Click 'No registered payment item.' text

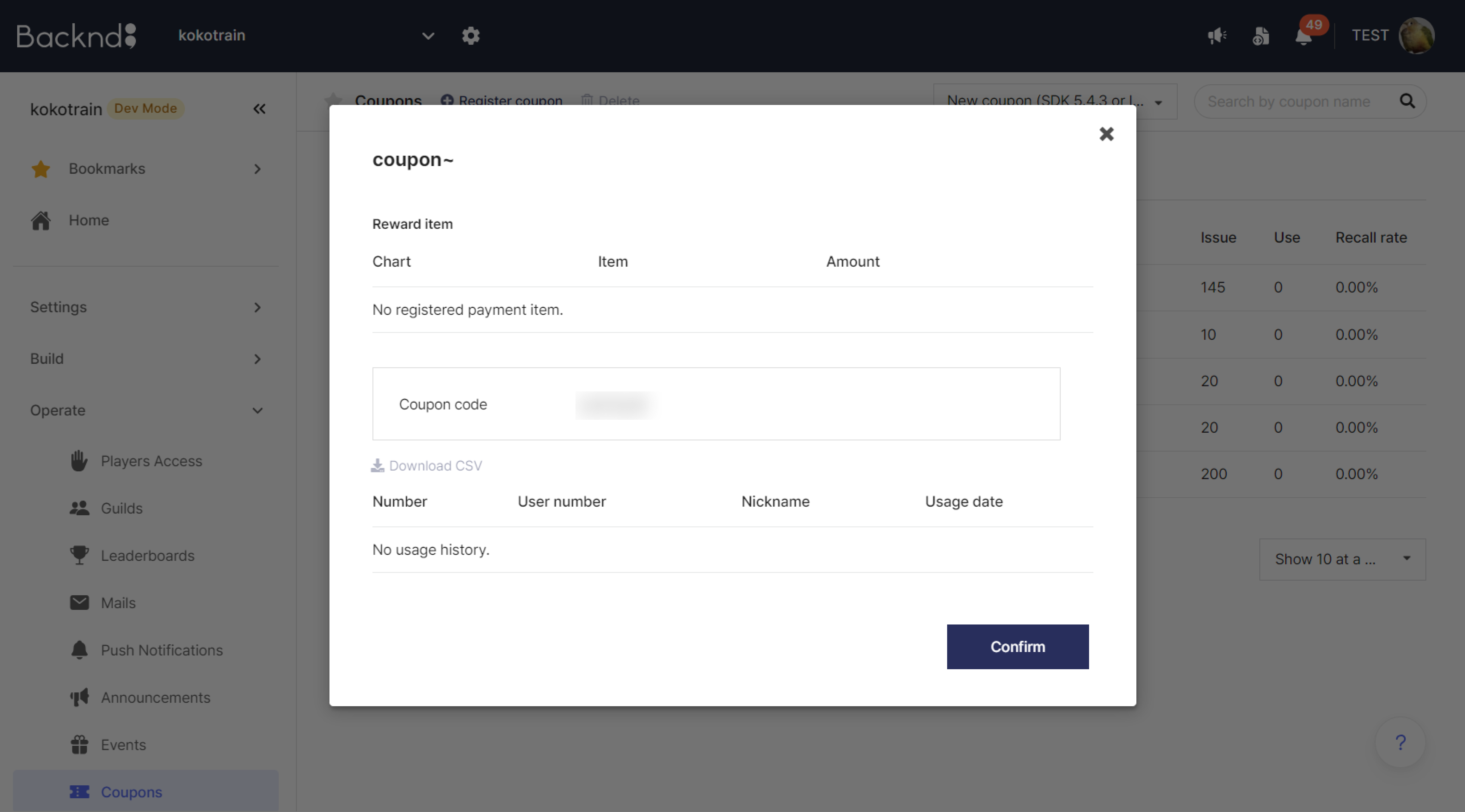pyautogui.click(x=468, y=310)
